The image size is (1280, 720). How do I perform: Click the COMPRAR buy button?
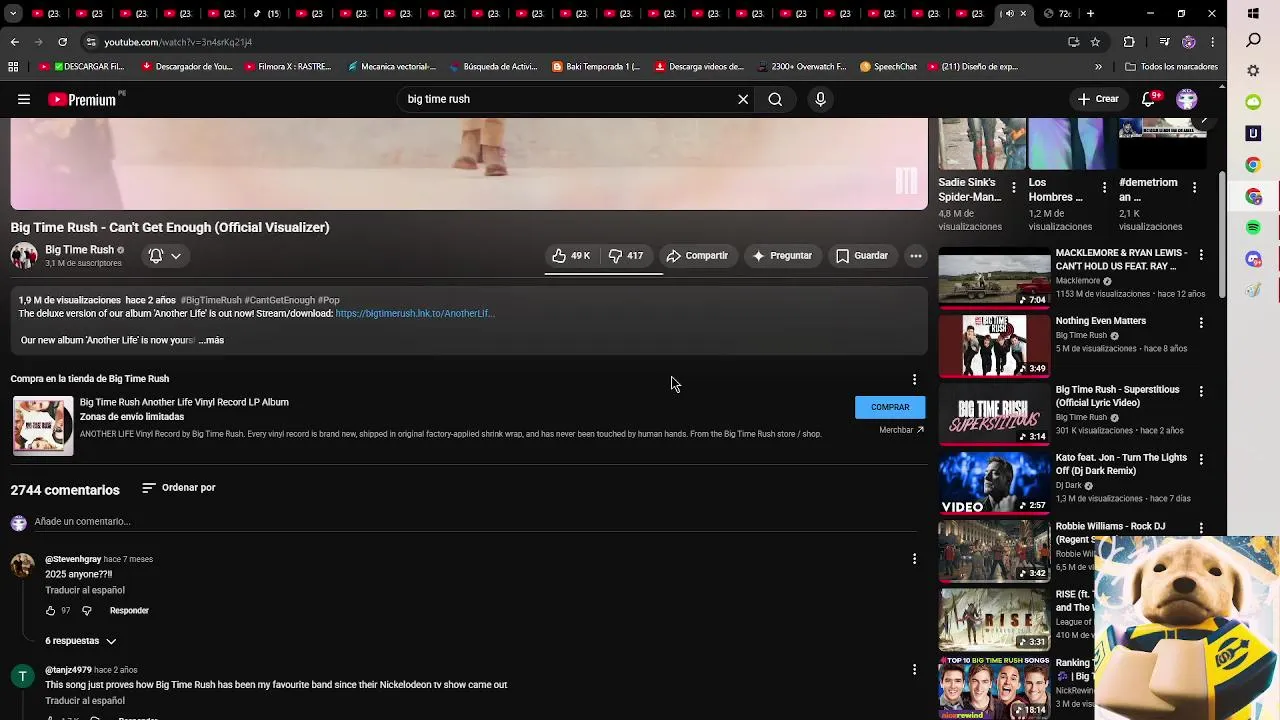tap(890, 407)
